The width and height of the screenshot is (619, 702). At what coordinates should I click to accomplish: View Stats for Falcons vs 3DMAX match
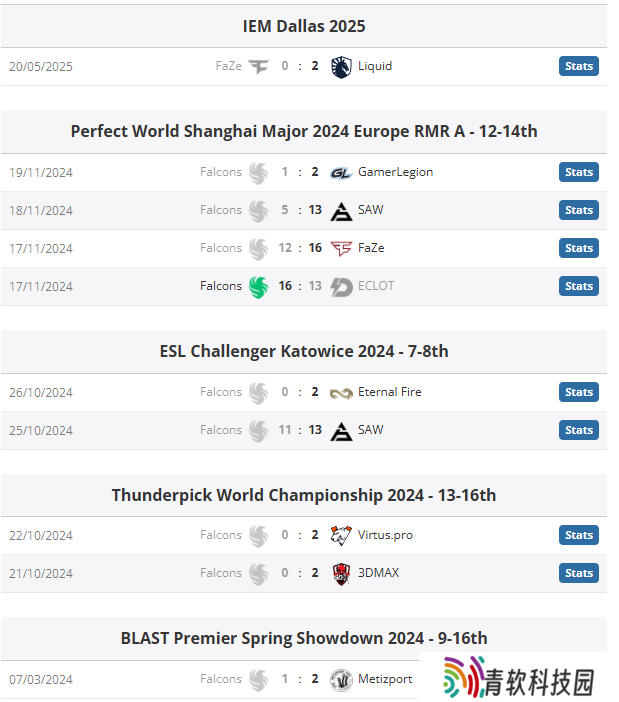[x=578, y=574]
